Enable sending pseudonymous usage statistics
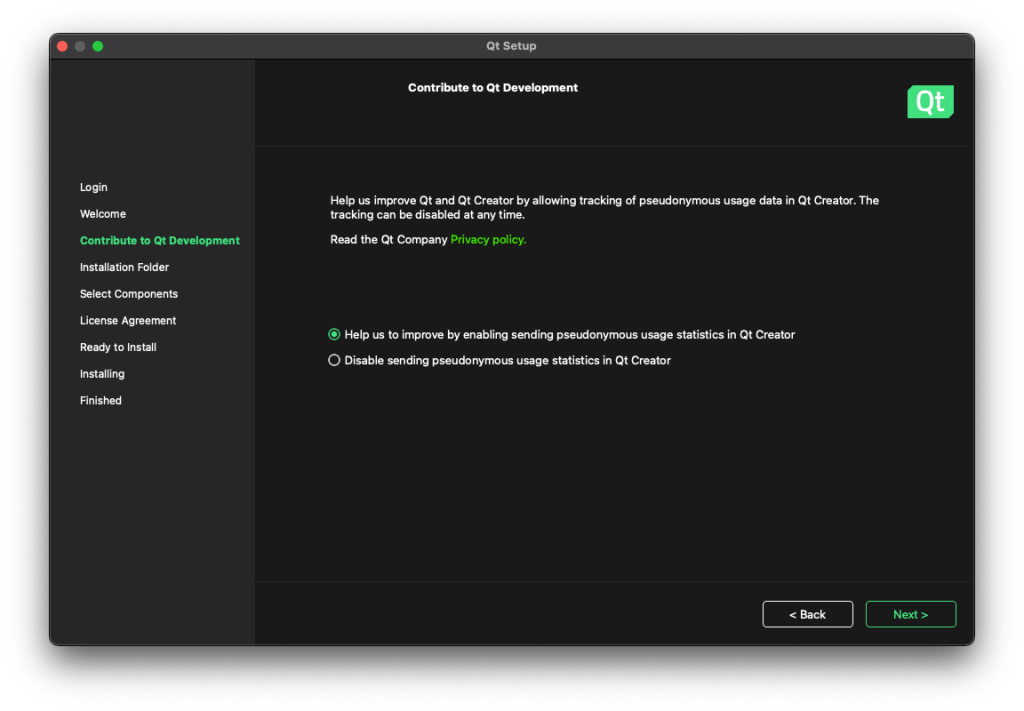The image size is (1024, 711). coord(335,334)
